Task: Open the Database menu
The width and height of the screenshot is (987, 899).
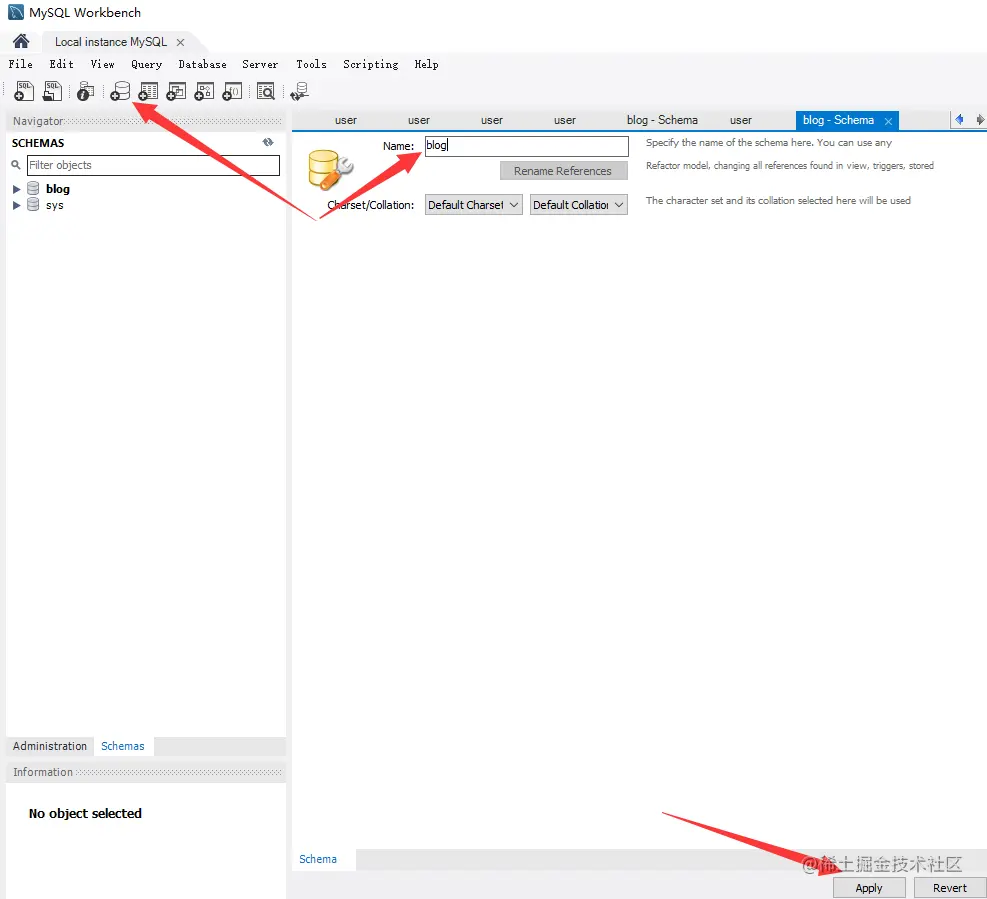Action: point(202,64)
